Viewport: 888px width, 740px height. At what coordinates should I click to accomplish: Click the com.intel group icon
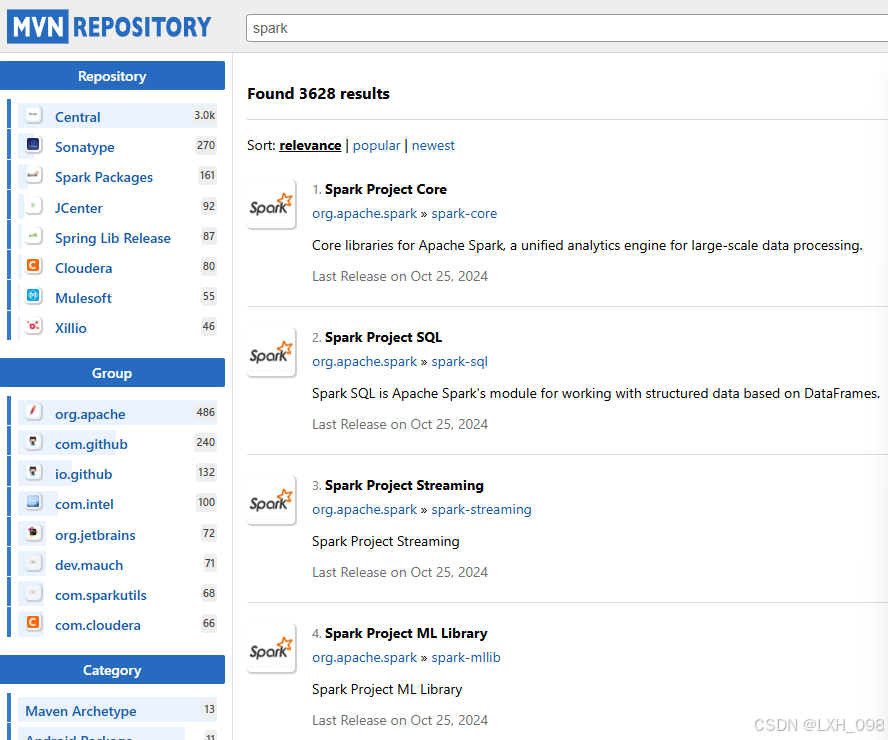(x=33, y=502)
